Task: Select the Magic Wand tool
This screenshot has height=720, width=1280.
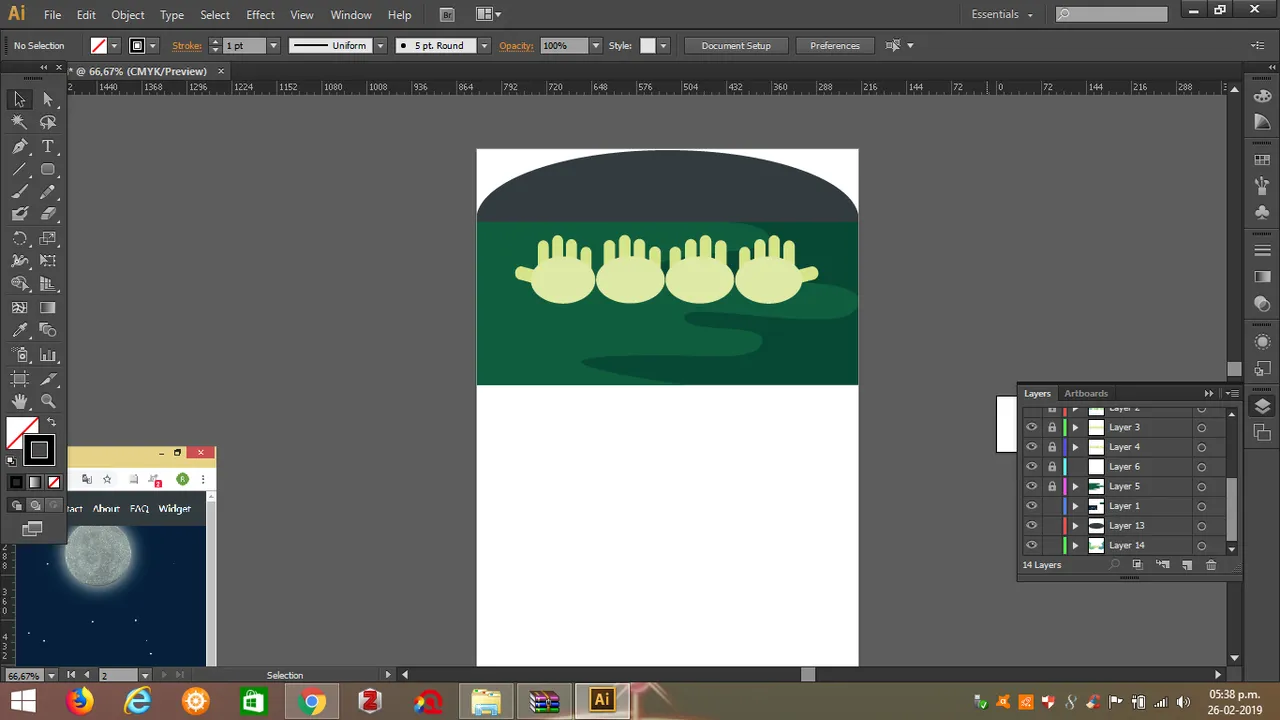Action: click(x=19, y=122)
